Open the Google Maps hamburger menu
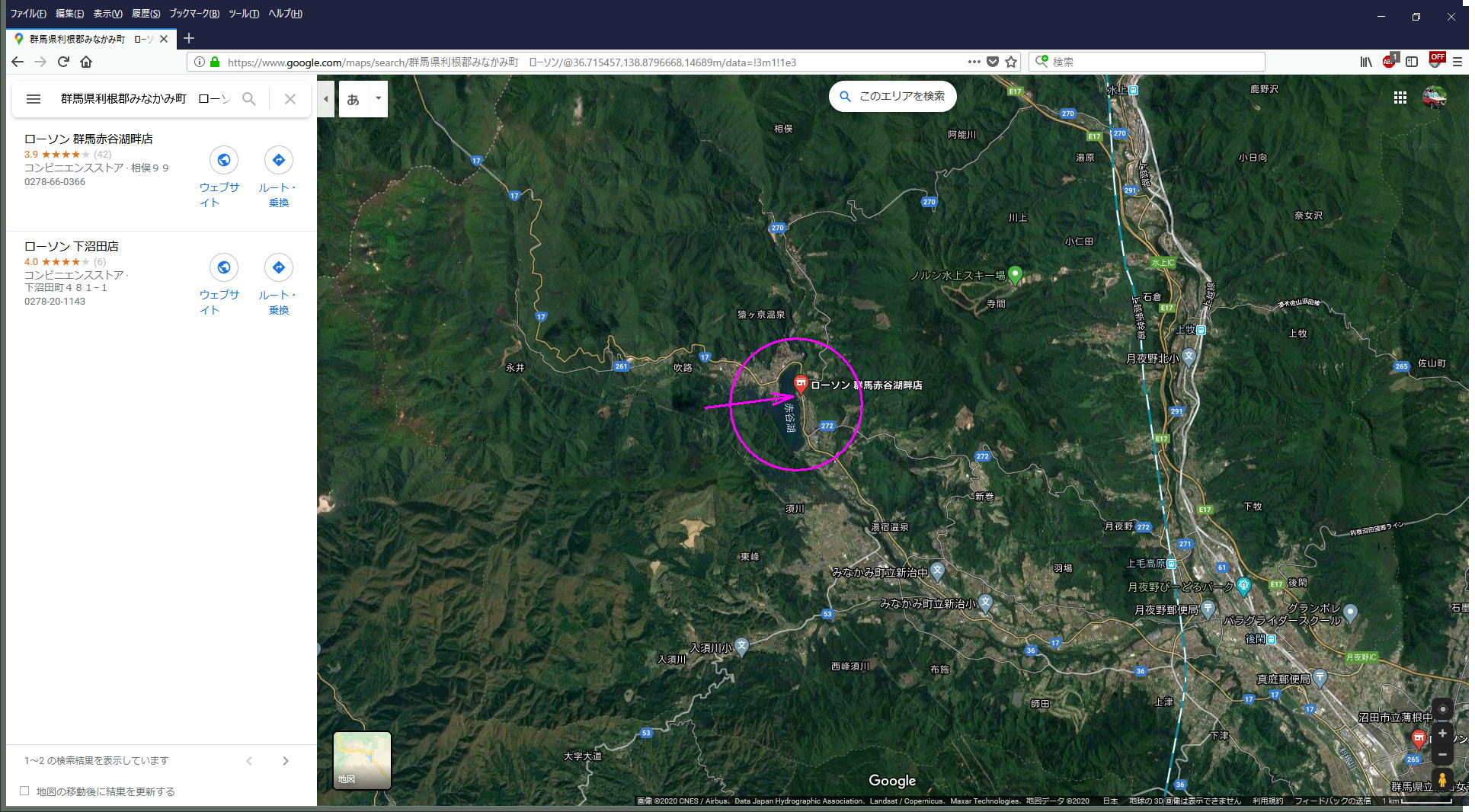The height and width of the screenshot is (812, 1475). (34, 99)
